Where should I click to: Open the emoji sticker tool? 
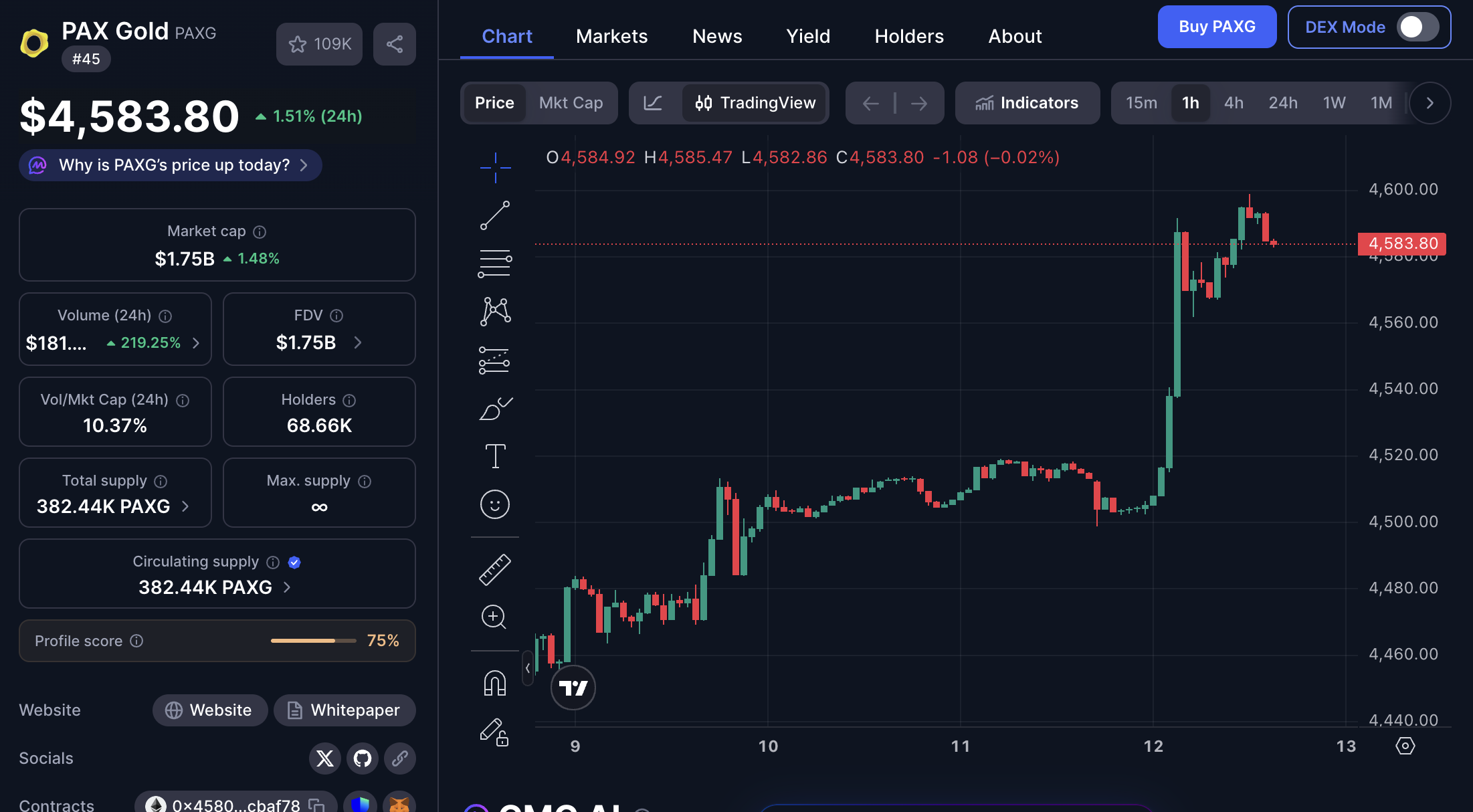pyautogui.click(x=495, y=504)
